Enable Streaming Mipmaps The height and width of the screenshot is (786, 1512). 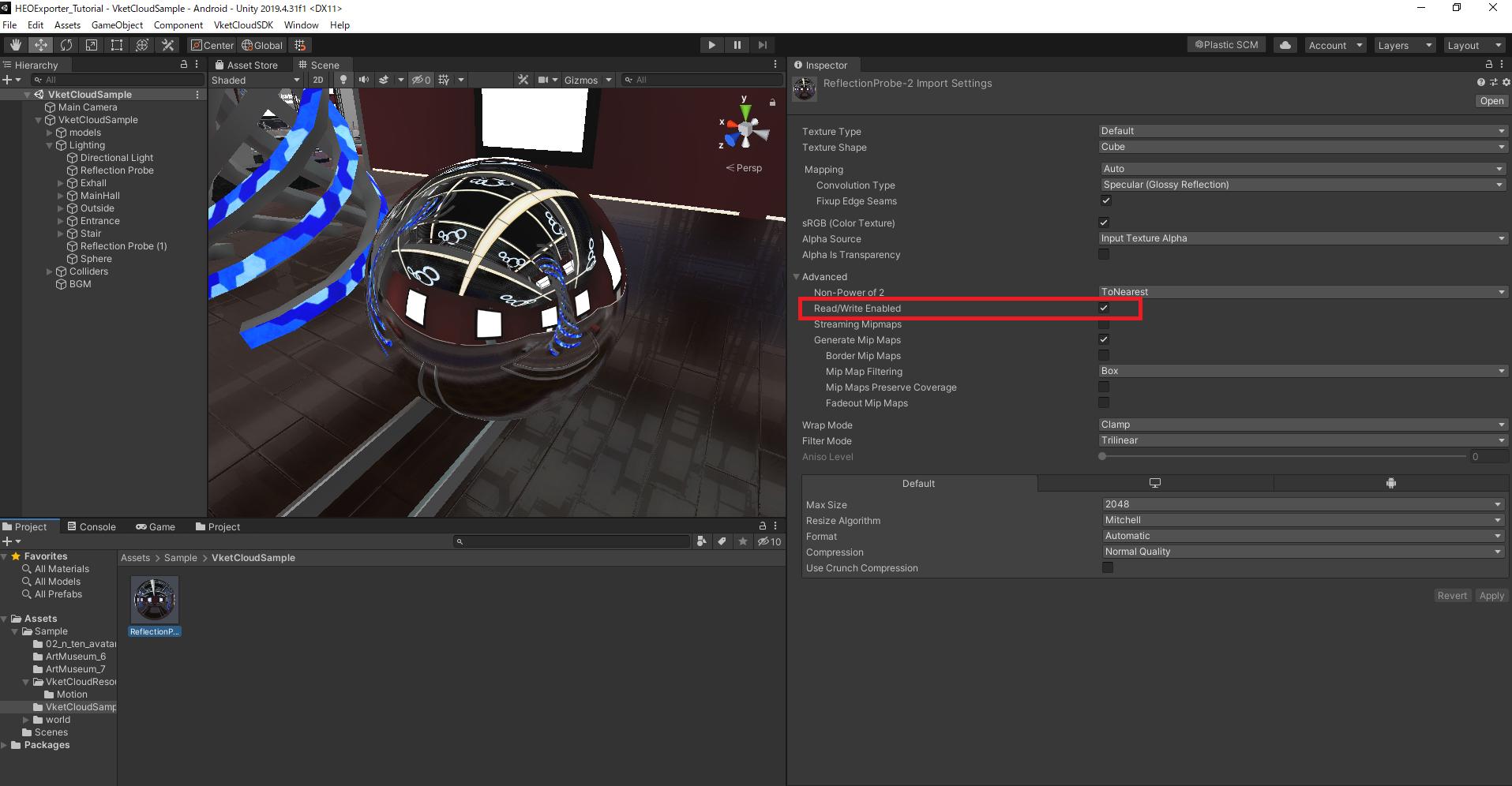point(1103,324)
